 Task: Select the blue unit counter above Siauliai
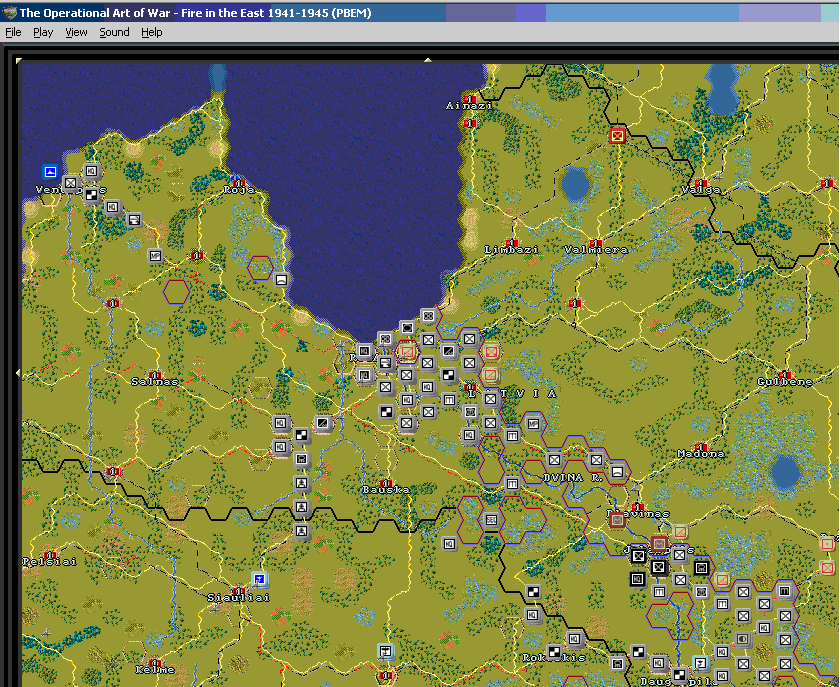260,579
